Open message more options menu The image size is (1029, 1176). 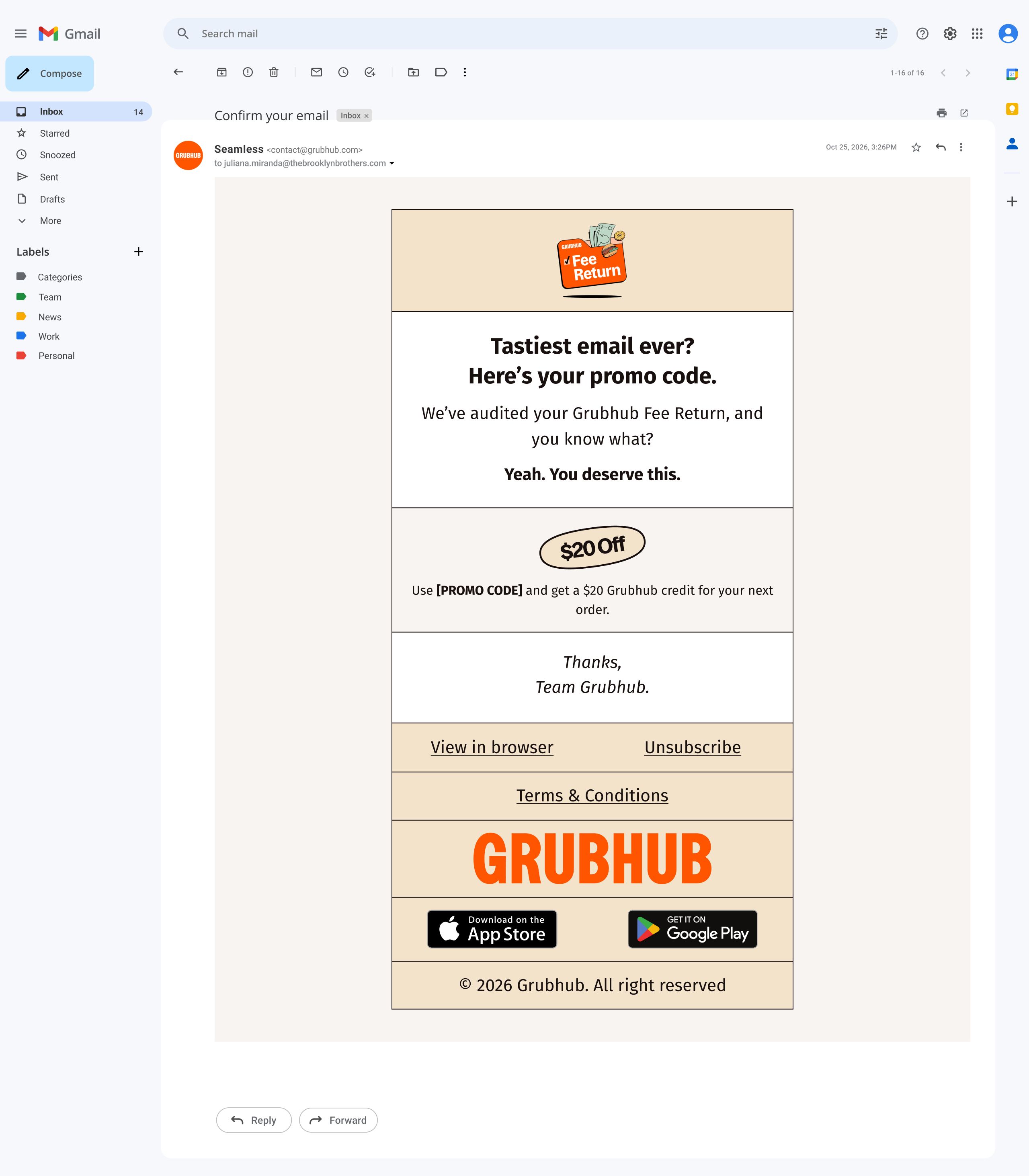[961, 148]
